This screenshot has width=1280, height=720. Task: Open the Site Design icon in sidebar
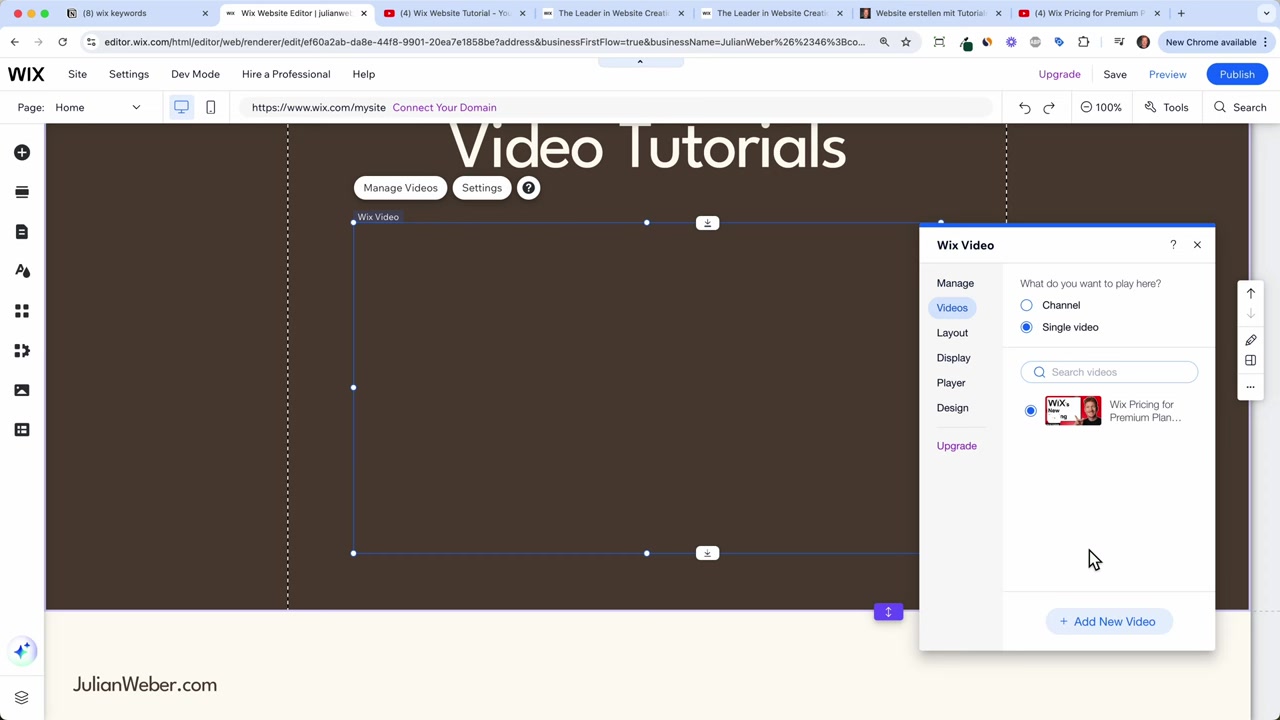pyautogui.click(x=22, y=271)
